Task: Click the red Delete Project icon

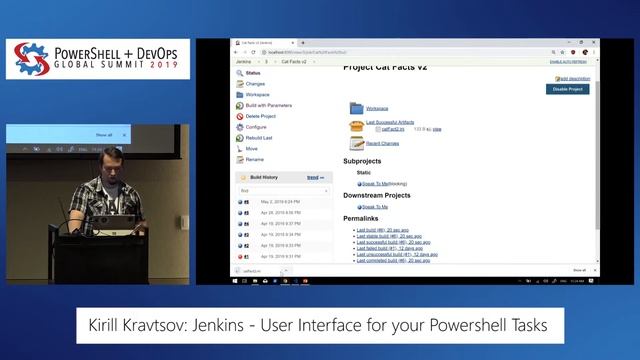Action: point(240,116)
